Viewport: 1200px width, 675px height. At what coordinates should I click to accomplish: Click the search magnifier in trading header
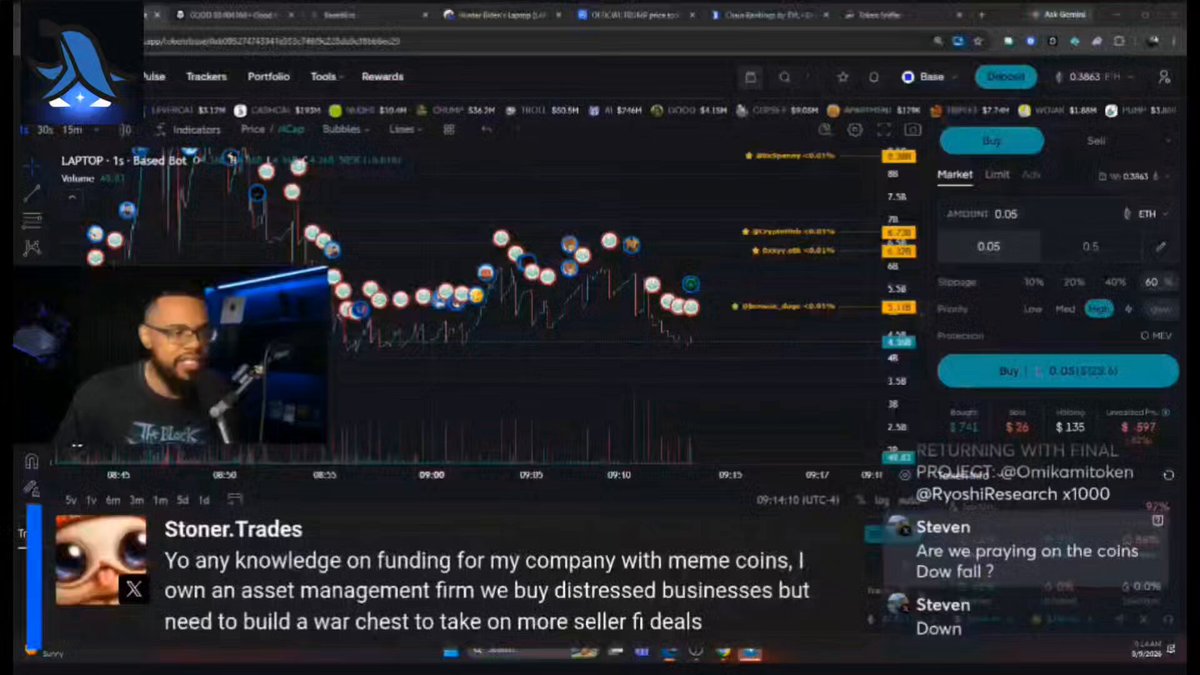point(785,77)
